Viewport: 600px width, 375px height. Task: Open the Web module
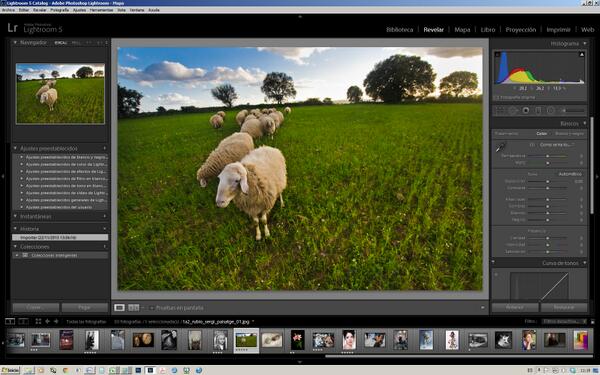click(x=587, y=29)
